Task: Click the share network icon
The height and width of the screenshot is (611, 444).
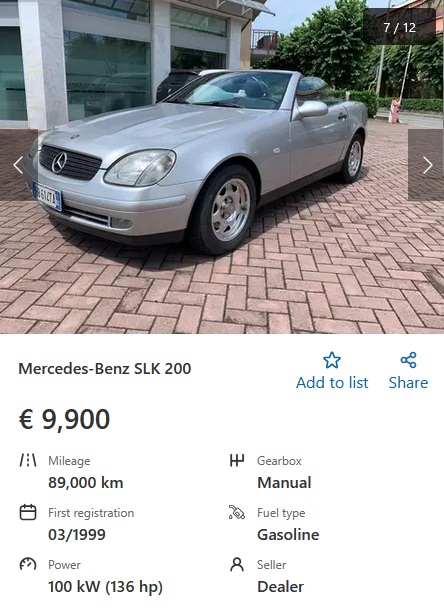Action: point(408,360)
